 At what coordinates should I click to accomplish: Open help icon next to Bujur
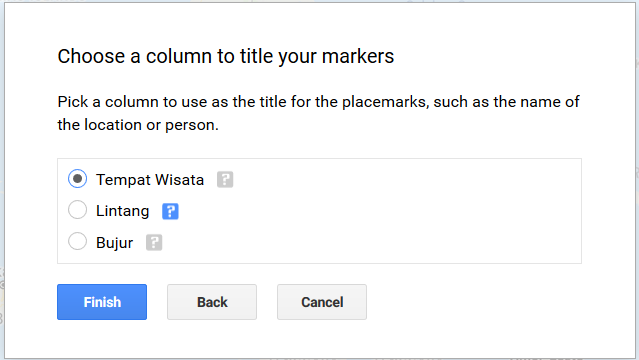point(154,243)
